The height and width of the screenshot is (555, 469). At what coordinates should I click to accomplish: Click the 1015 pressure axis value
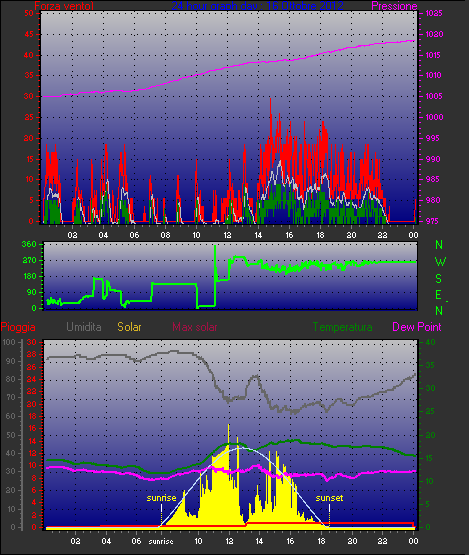coord(434,55)
